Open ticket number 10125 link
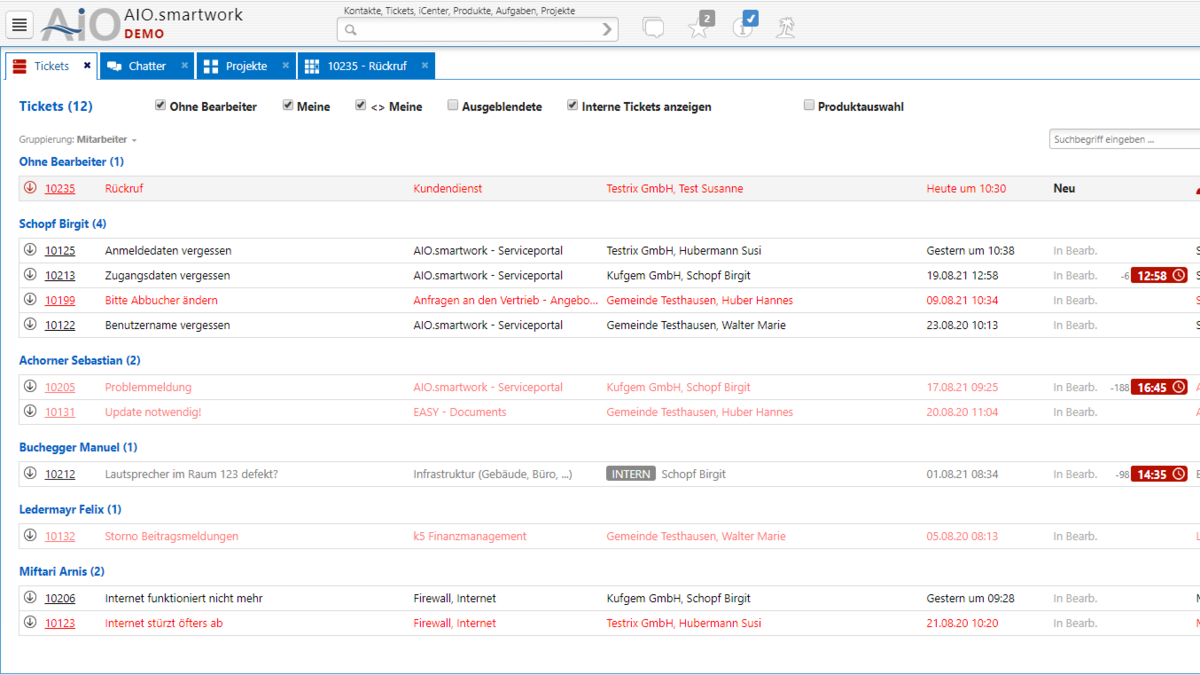 click(x=60, y=250)
